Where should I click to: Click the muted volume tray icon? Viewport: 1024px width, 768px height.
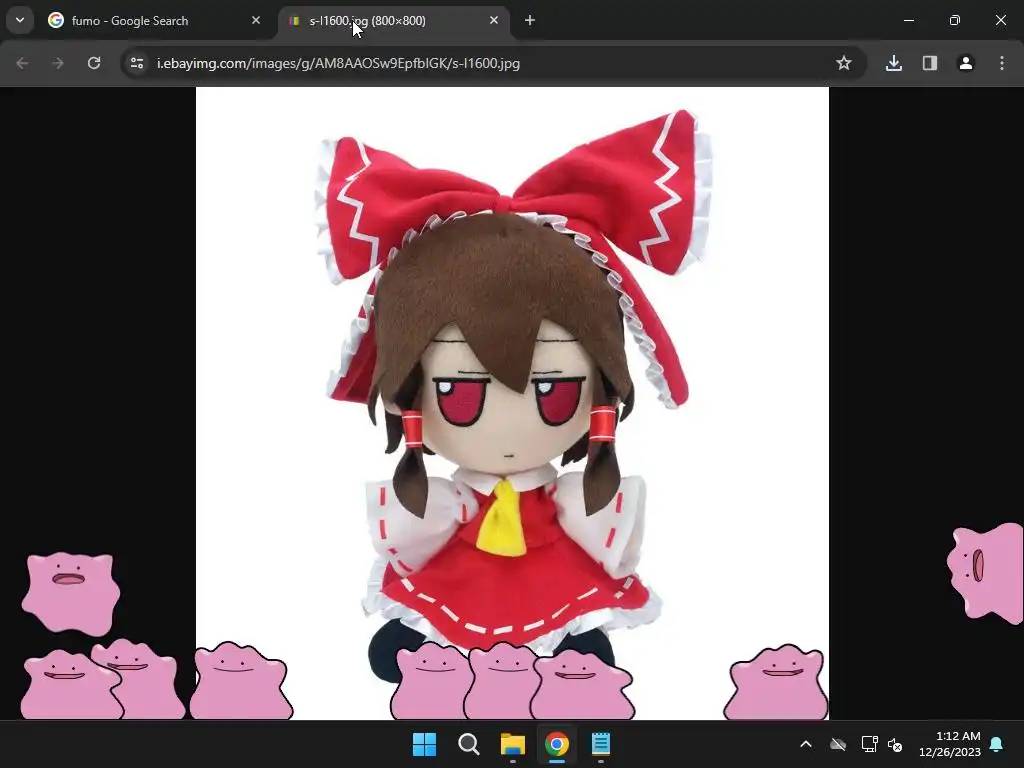tap(895, 744)
